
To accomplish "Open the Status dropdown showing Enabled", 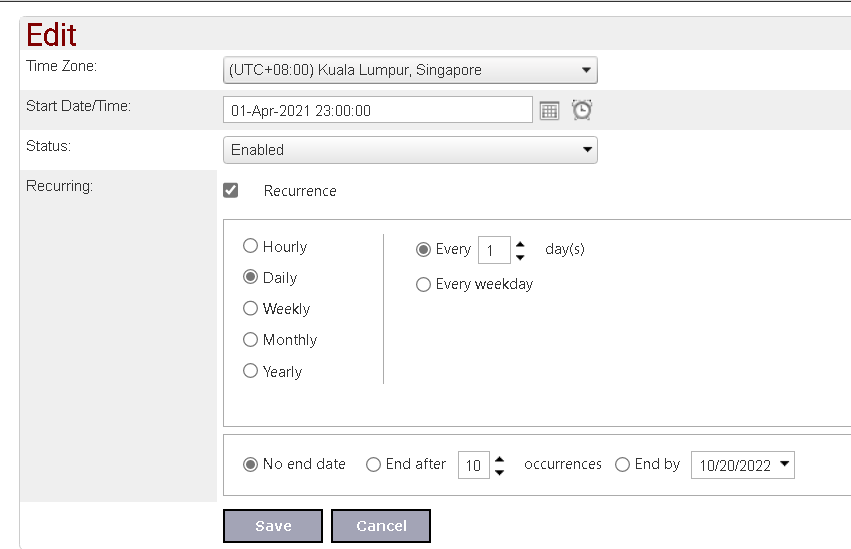I will (410, 150).
